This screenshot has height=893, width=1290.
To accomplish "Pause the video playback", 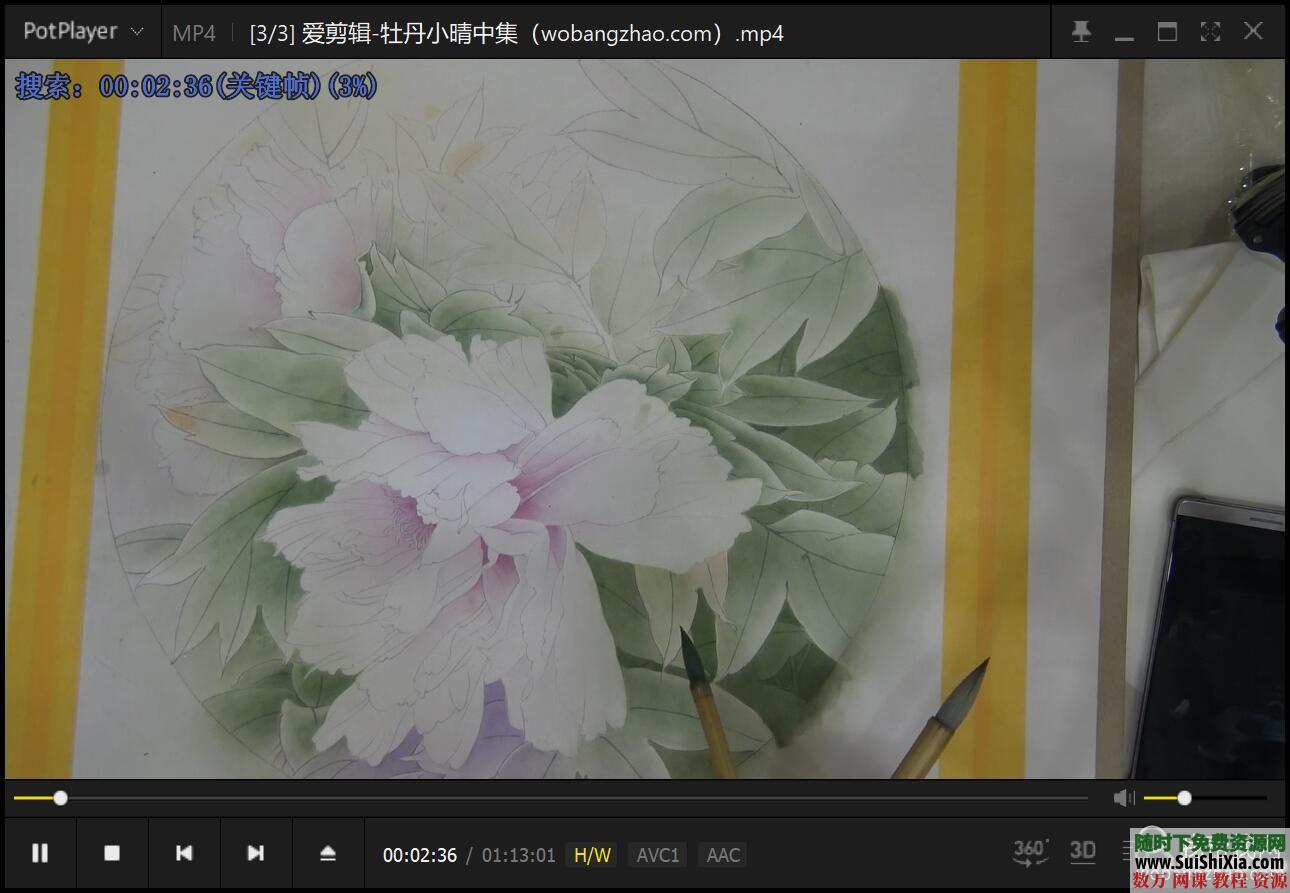I will pos(40,853).
